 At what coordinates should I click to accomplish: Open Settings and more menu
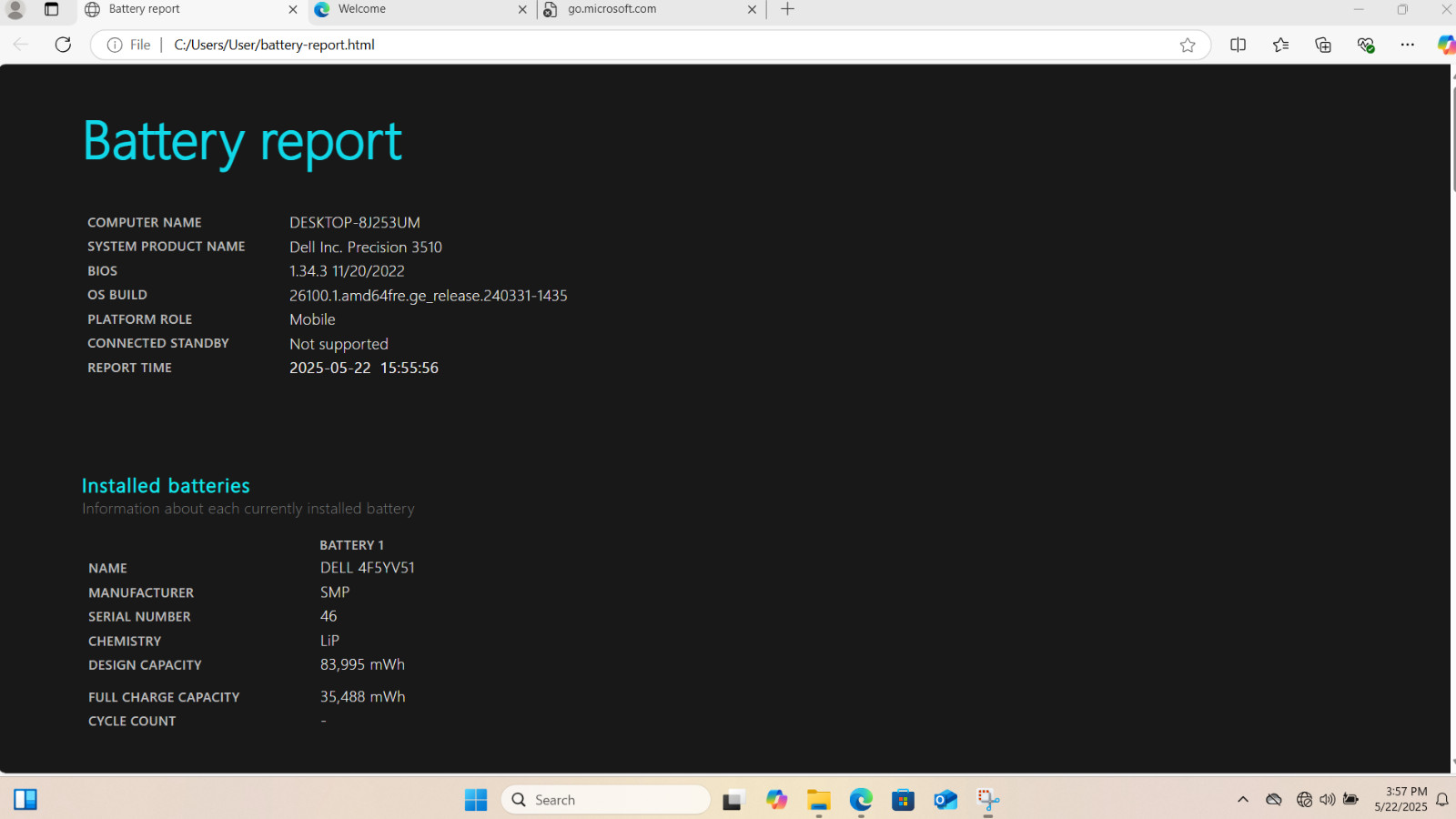[x=1408, y=45]
